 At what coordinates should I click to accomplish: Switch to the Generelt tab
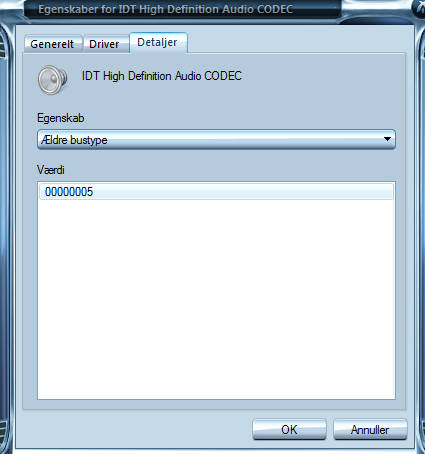[52, 44]
